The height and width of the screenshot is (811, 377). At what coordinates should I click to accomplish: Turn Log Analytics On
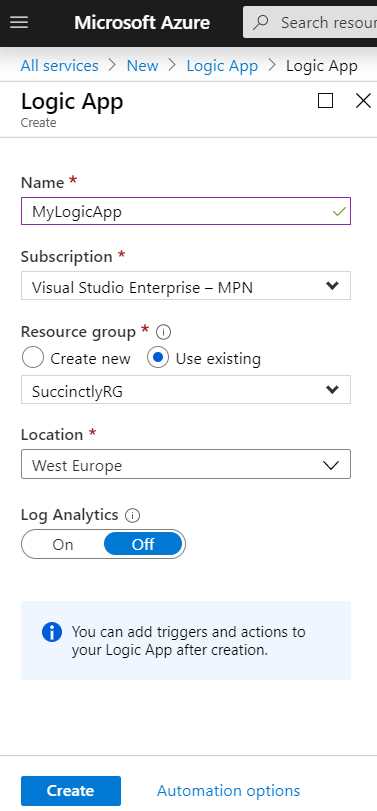63,544
